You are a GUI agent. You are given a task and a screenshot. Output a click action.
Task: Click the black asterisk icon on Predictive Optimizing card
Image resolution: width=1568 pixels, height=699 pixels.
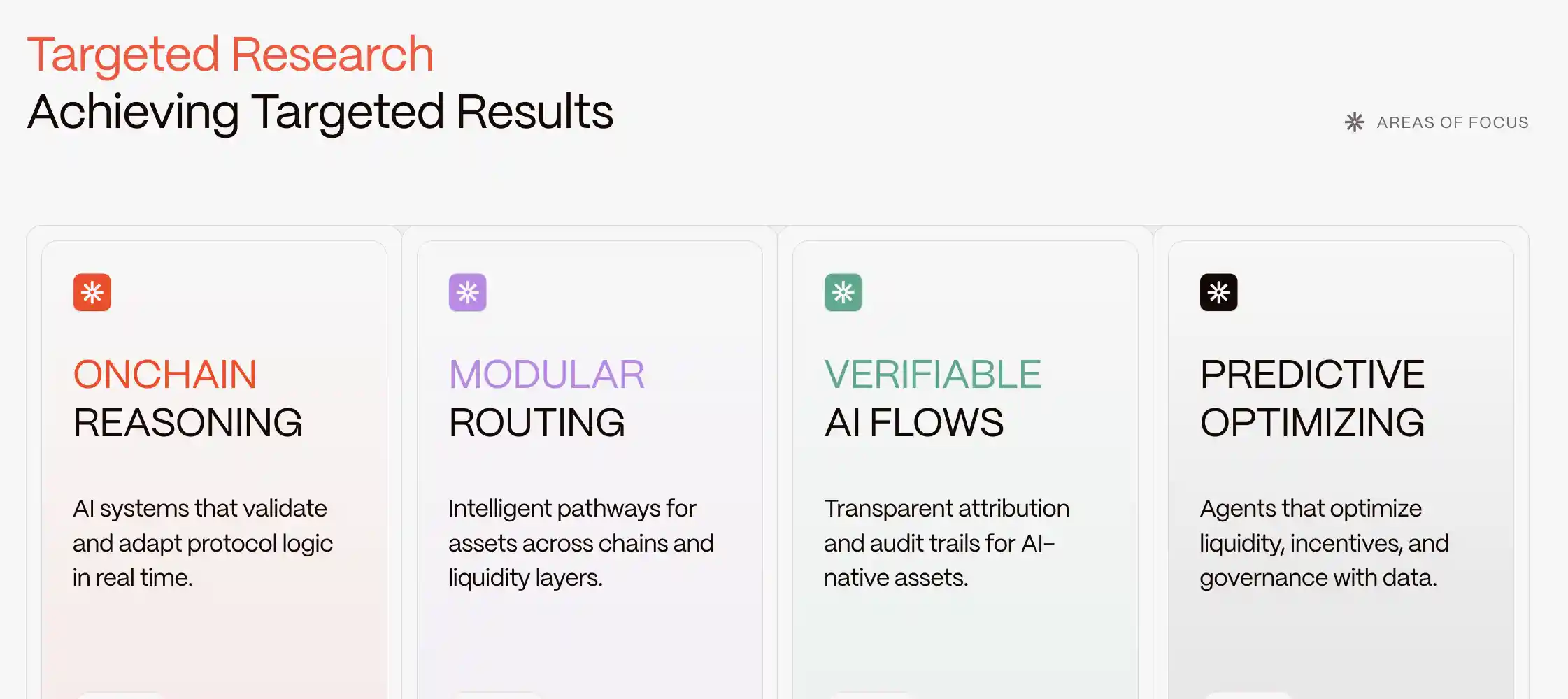pyautogui.click(x=1218, y=292)
